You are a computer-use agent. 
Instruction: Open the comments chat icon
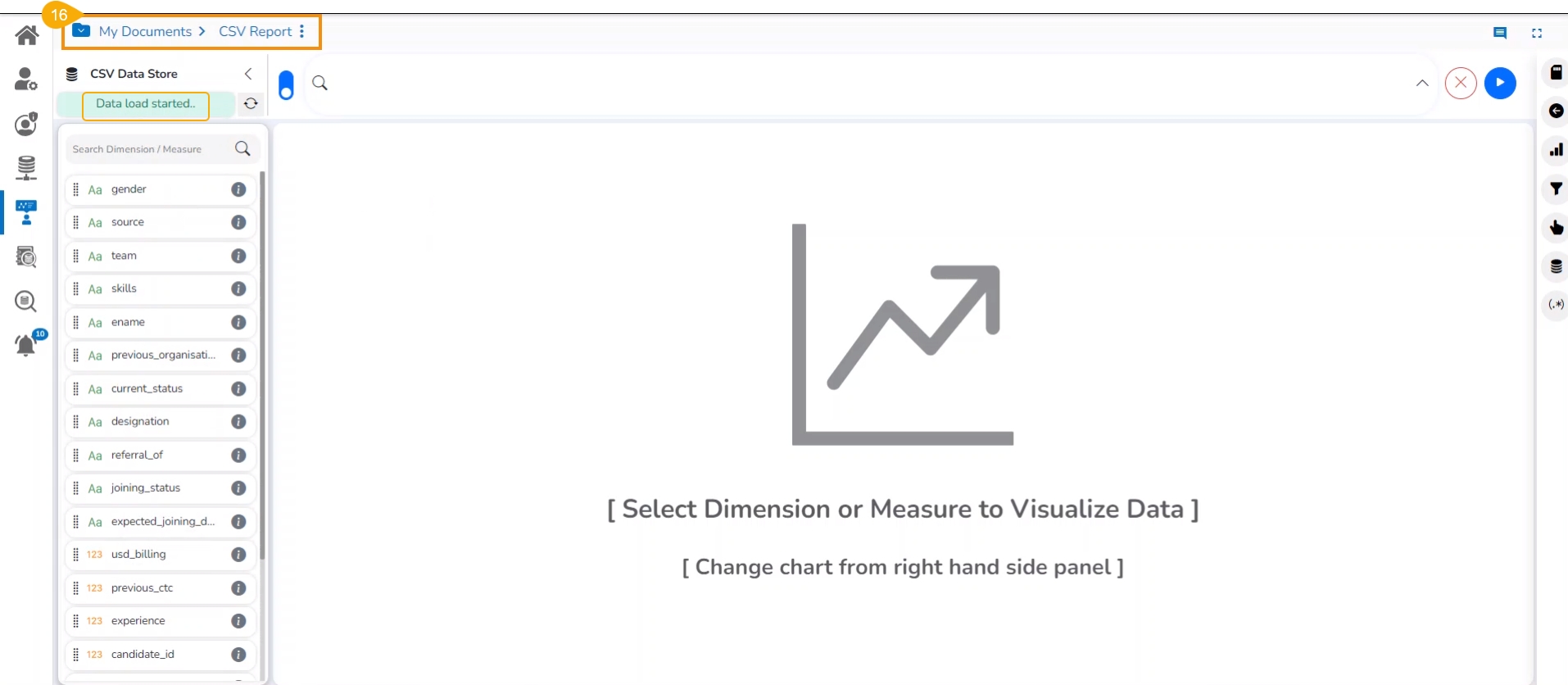pyautogui.click(x=1499, y=34)
